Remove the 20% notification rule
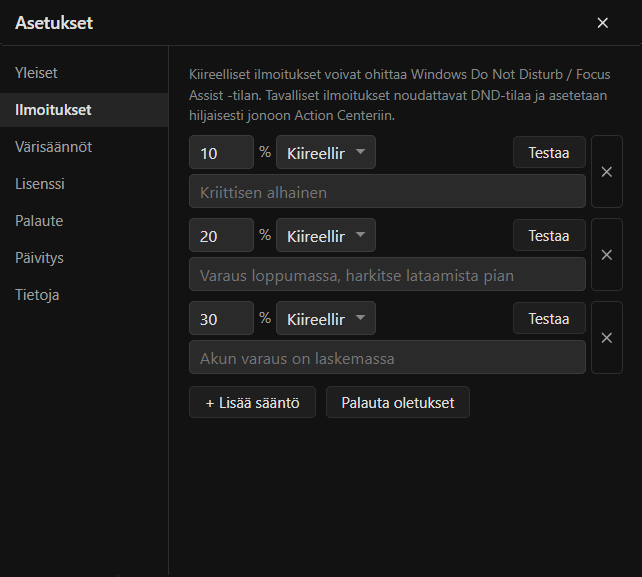 point(607,255)
